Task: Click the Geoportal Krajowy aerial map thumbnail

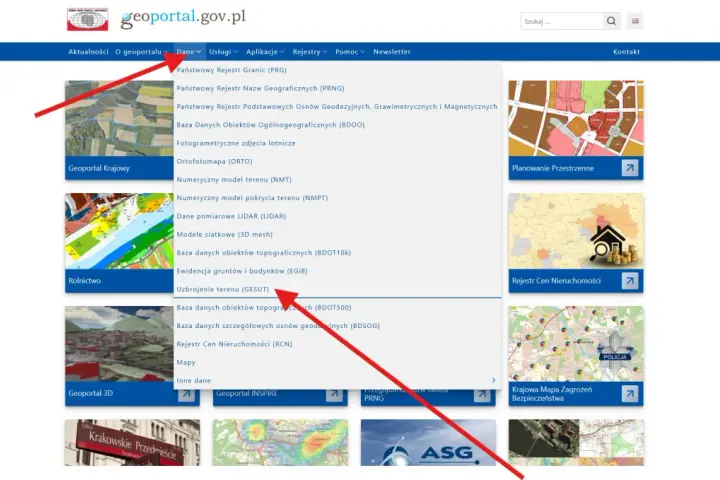Action: [x=119, y=119]
